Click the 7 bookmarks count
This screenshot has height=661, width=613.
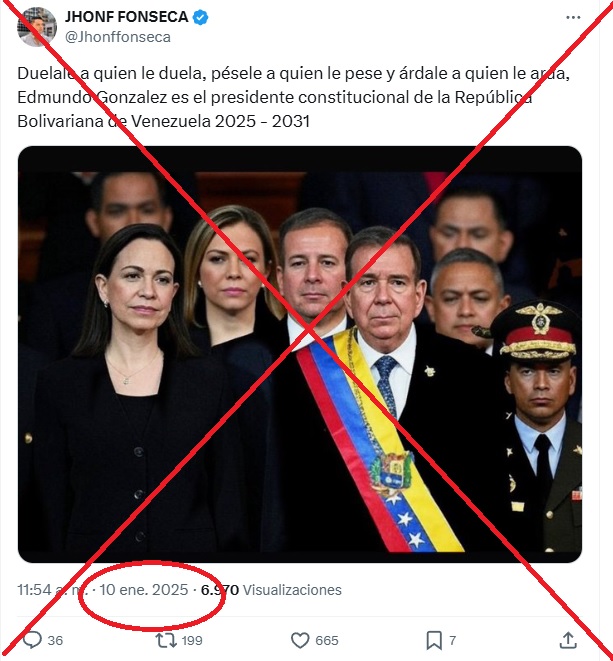[x=452, y=640]
